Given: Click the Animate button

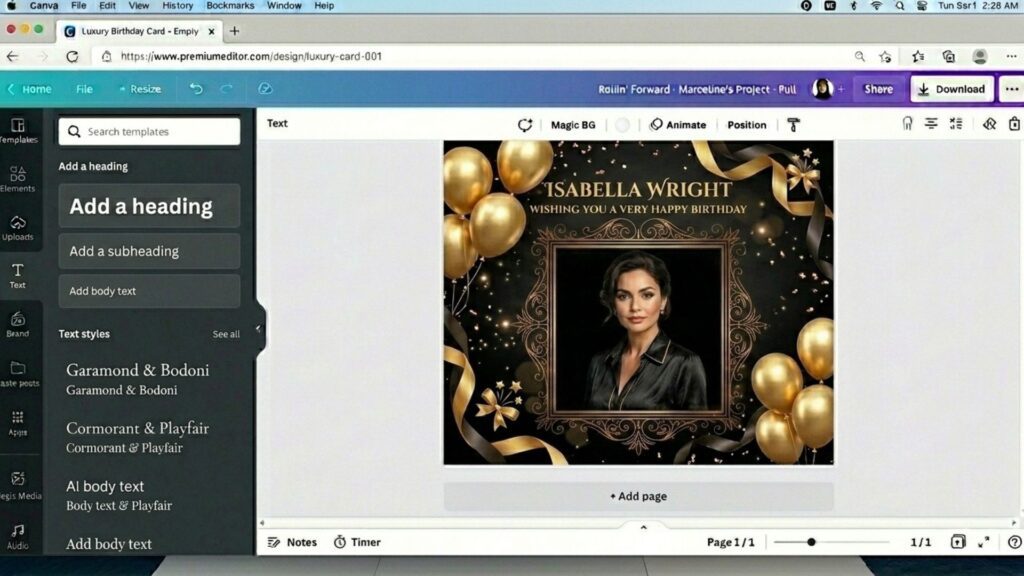Looking at the screenshot, I should point(678,125).
